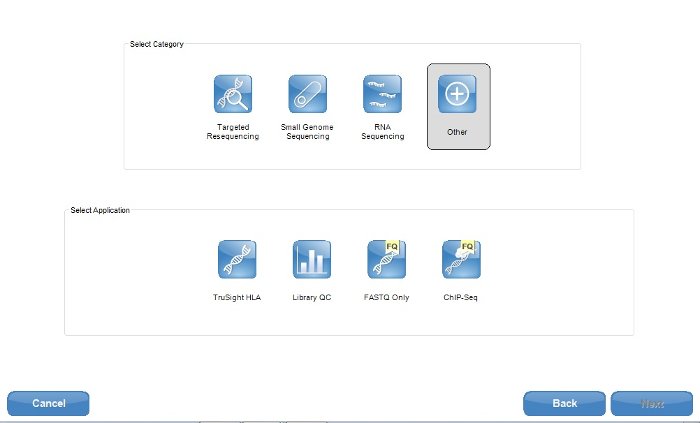Select the Other category plus icon
Image resolution: width=700 pixels, height=423 pixels.
pyautogui.click(x=457, y=94)
